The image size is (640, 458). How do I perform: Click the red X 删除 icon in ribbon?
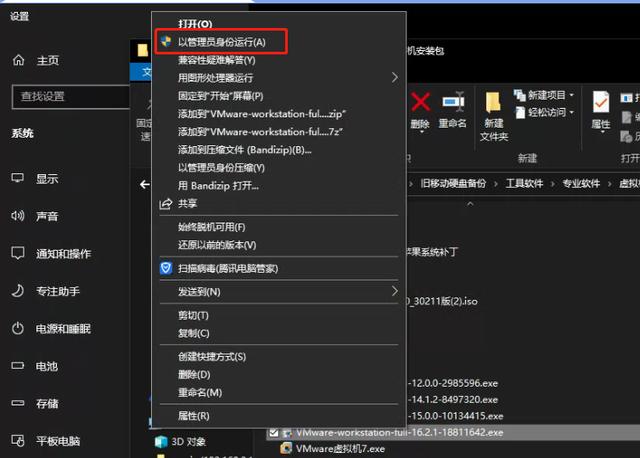(x=420, y=102)
